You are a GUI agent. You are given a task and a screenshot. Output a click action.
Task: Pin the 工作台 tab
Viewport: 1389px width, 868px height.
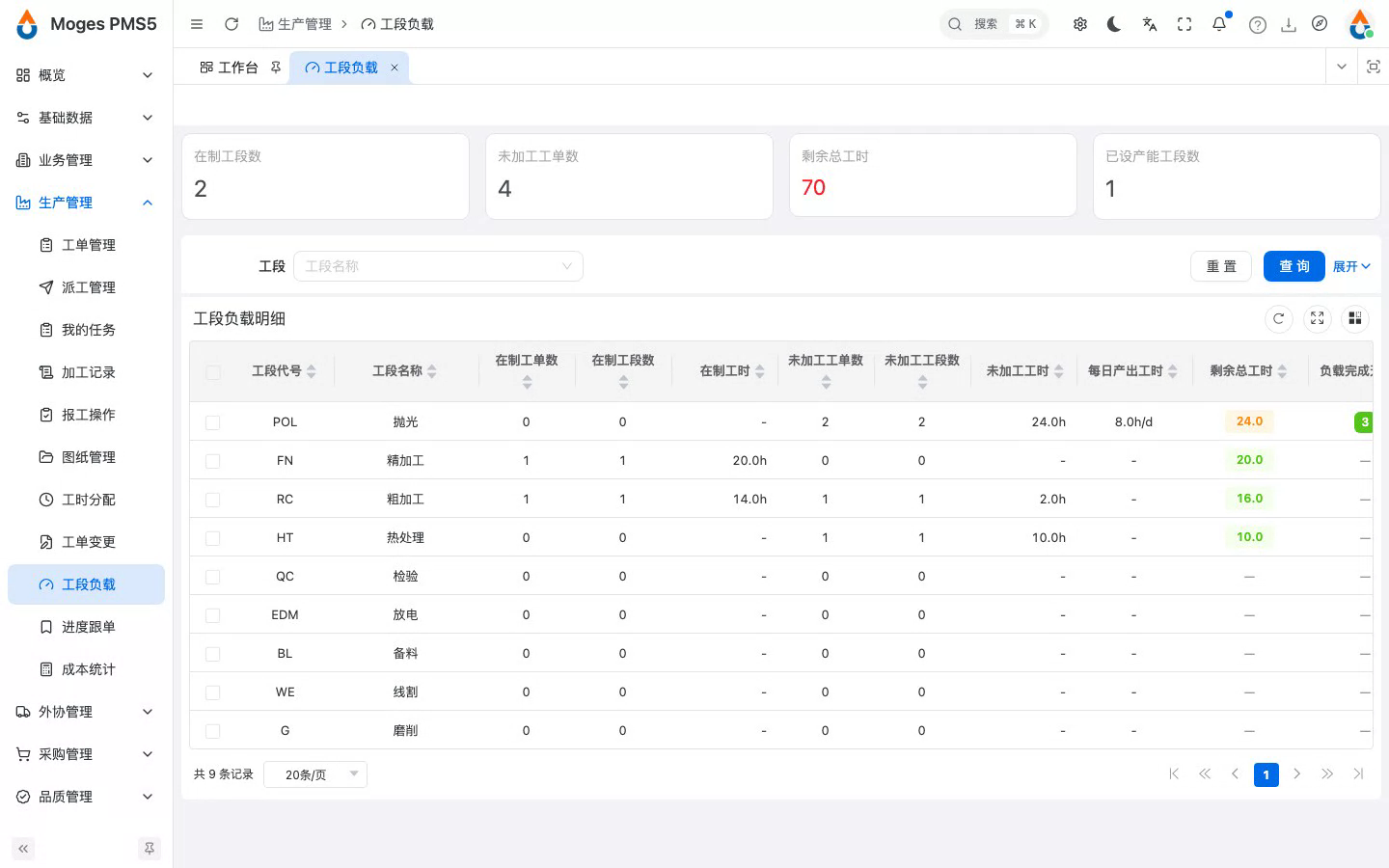pyautogui.click(x=276, y=68)
